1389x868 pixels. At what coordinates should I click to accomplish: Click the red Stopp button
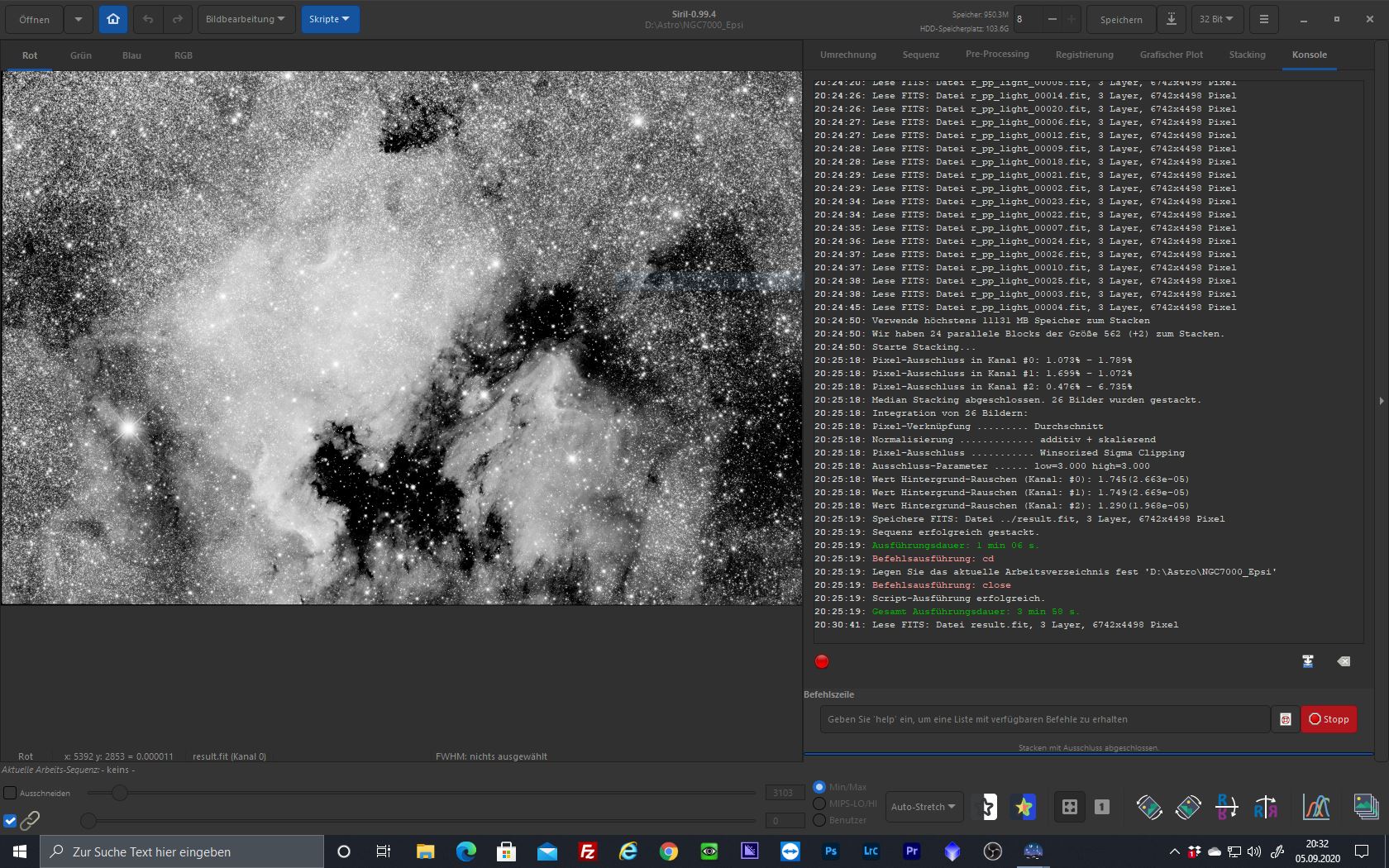click(1329, 719)
